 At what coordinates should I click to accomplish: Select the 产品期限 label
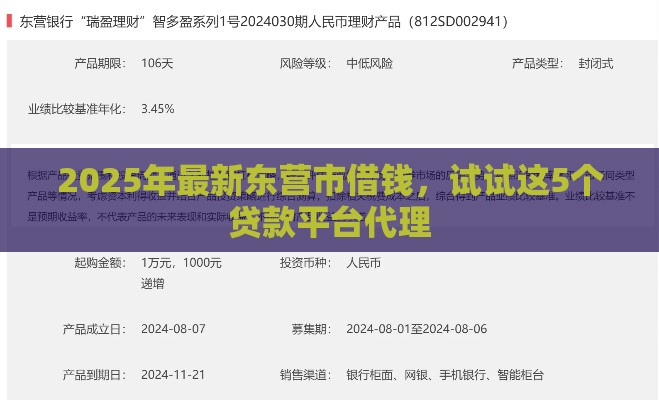pos(100,63)
